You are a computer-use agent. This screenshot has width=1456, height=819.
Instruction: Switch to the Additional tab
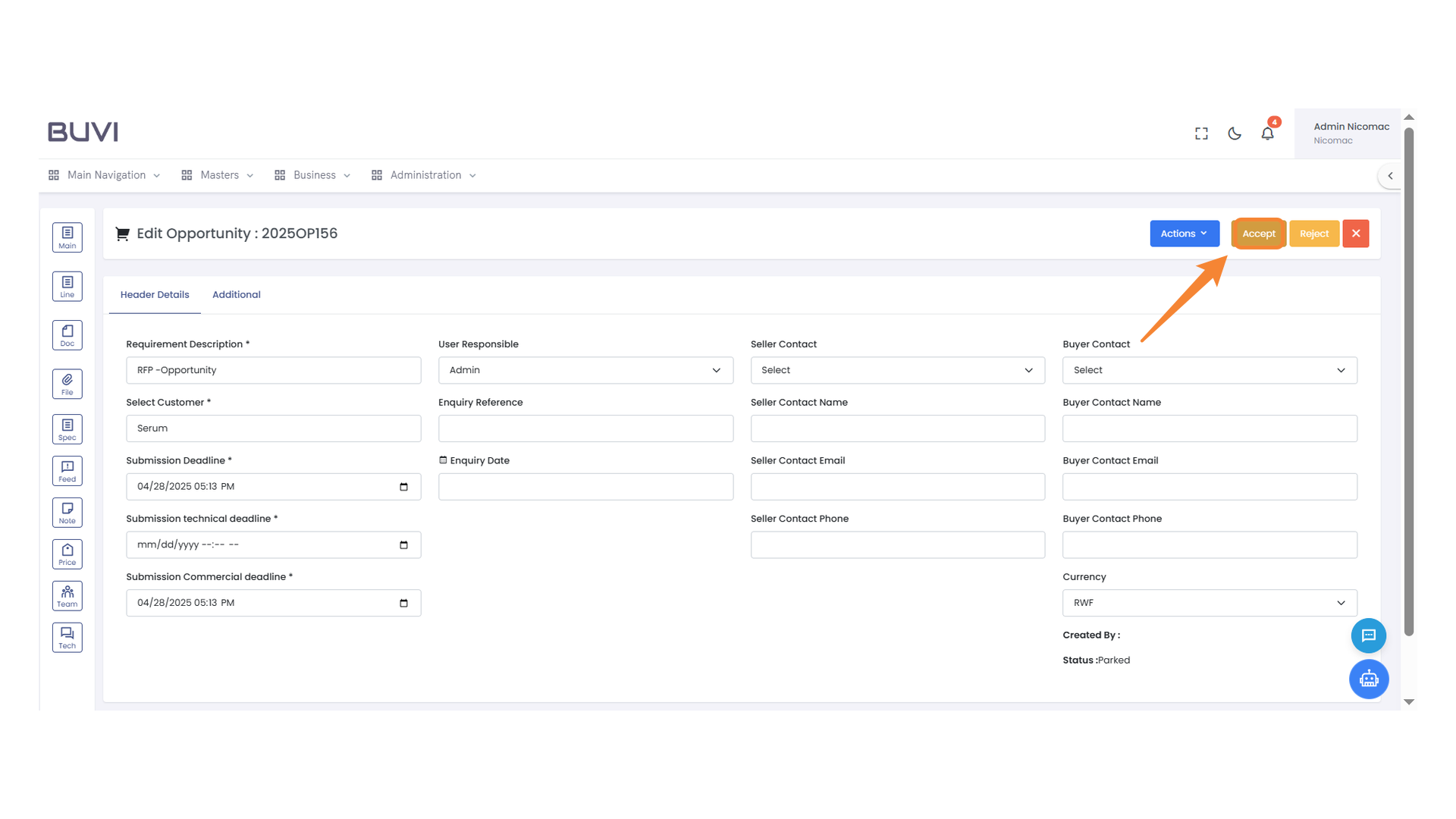coord(236,294)
